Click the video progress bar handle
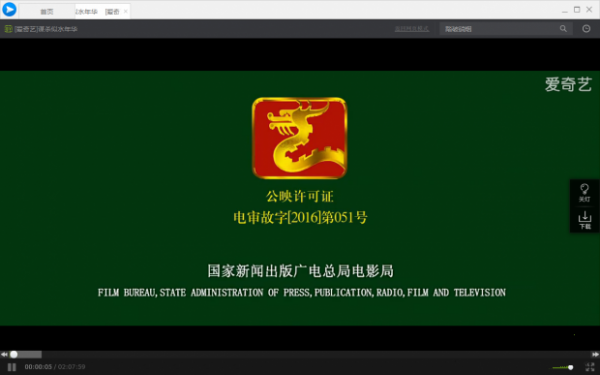This screenshot has width=600, height=375. pyautogui.click(x=13, y=355)
